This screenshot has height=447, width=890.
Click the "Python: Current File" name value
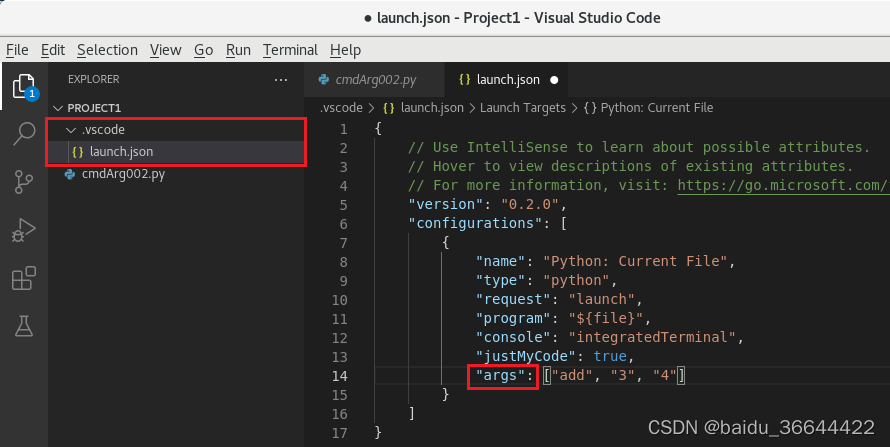(635, 261)
